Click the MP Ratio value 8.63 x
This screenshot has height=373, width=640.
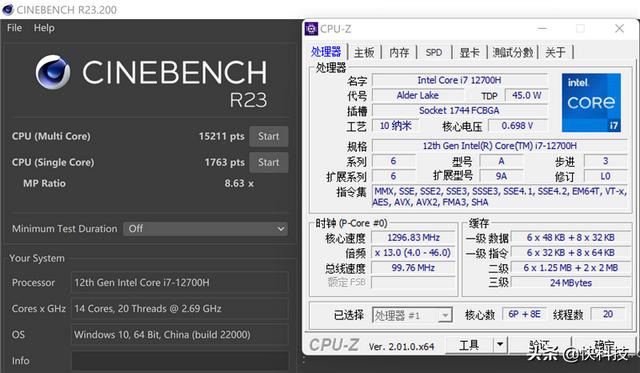tap(239, 184)
